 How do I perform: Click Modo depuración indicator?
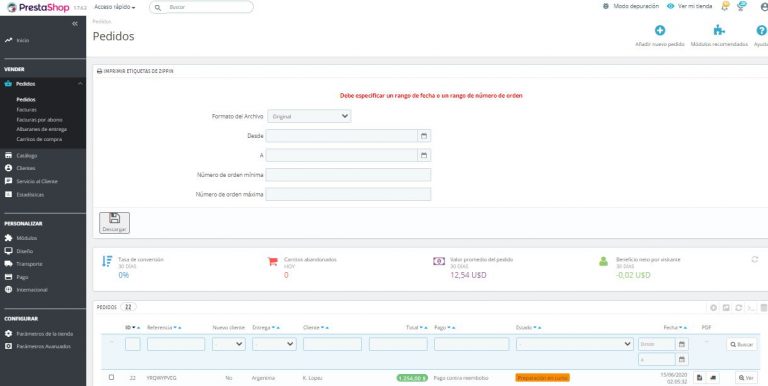click(630, 6)
